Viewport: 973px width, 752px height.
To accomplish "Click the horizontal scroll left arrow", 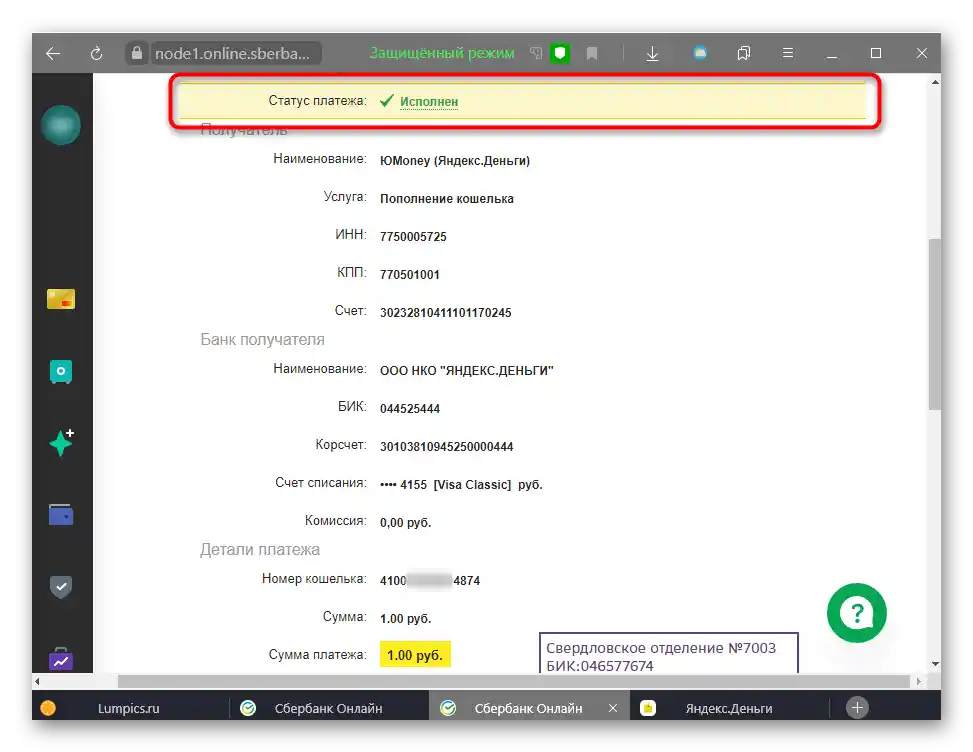I will [x=38, y=681].
